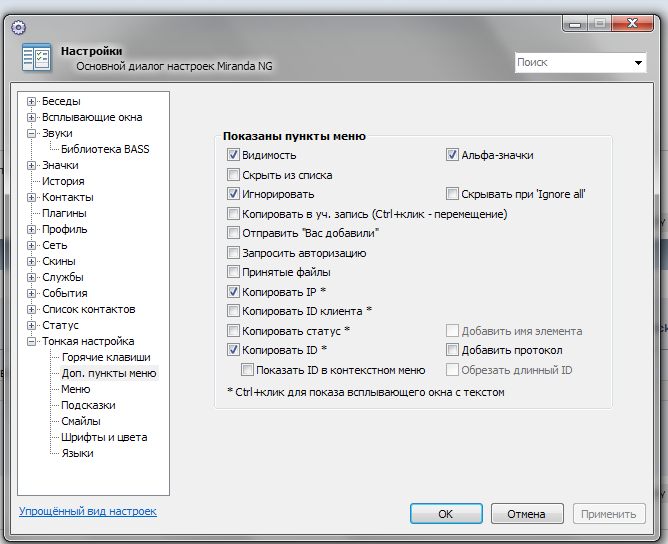Expand the Профиль tree node
Viewport: 668px width, 544px height.
[31, 229]
